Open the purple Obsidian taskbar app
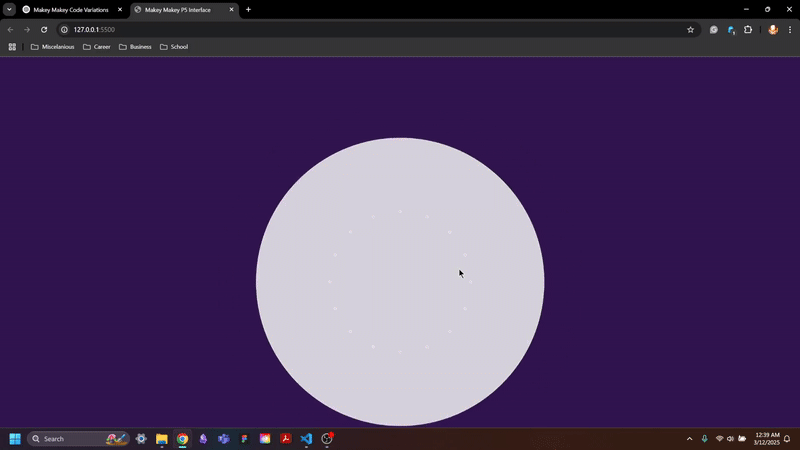 pyautogui.click(x=203, y=439)
